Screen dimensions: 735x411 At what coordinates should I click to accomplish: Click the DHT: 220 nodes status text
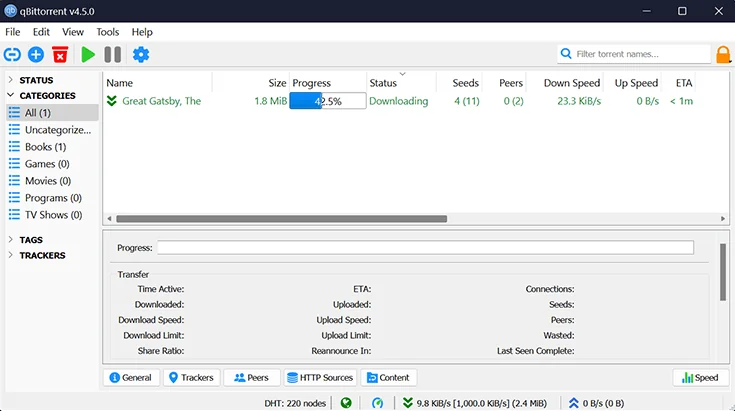point(295,403)
